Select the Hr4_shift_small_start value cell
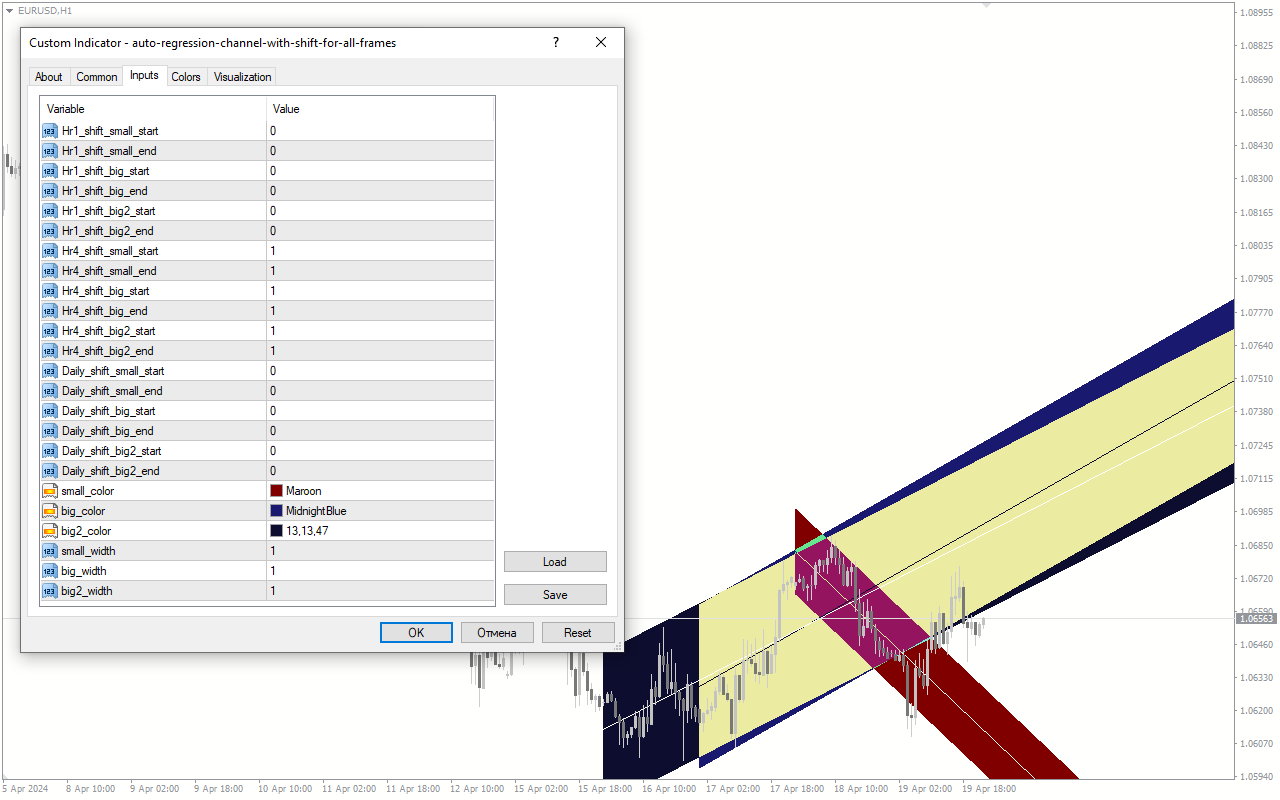This screenshot has width=1280, height=800. pyautogui.click(x=380, y=251)
